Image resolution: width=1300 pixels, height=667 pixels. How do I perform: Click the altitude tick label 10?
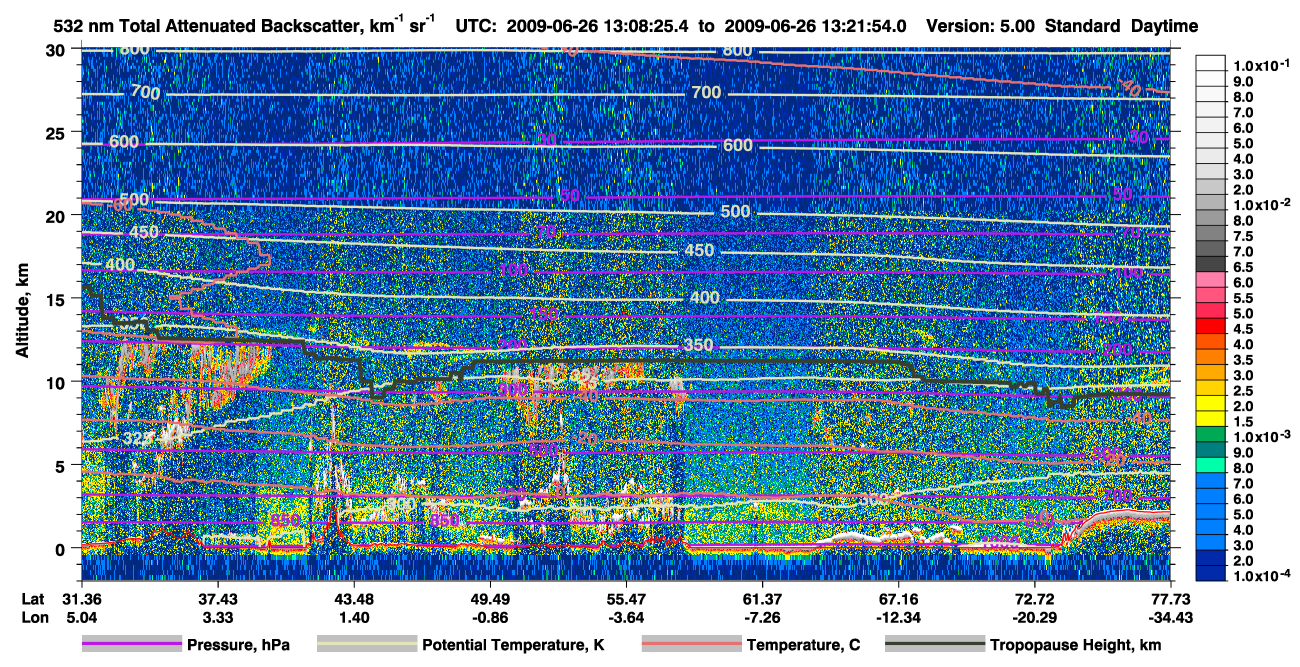[x=57, y=381]
